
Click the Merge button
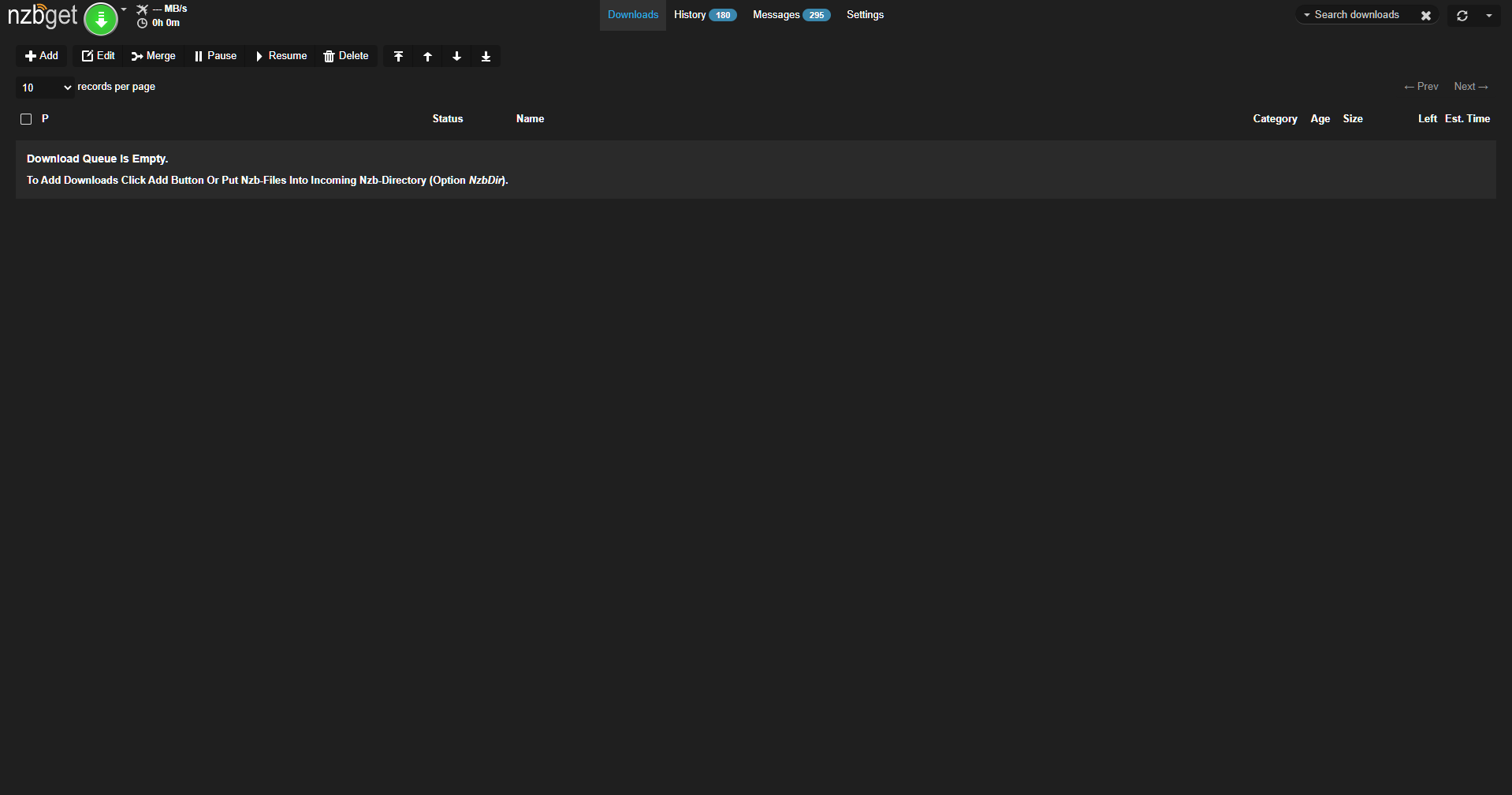tap(154, 56)
